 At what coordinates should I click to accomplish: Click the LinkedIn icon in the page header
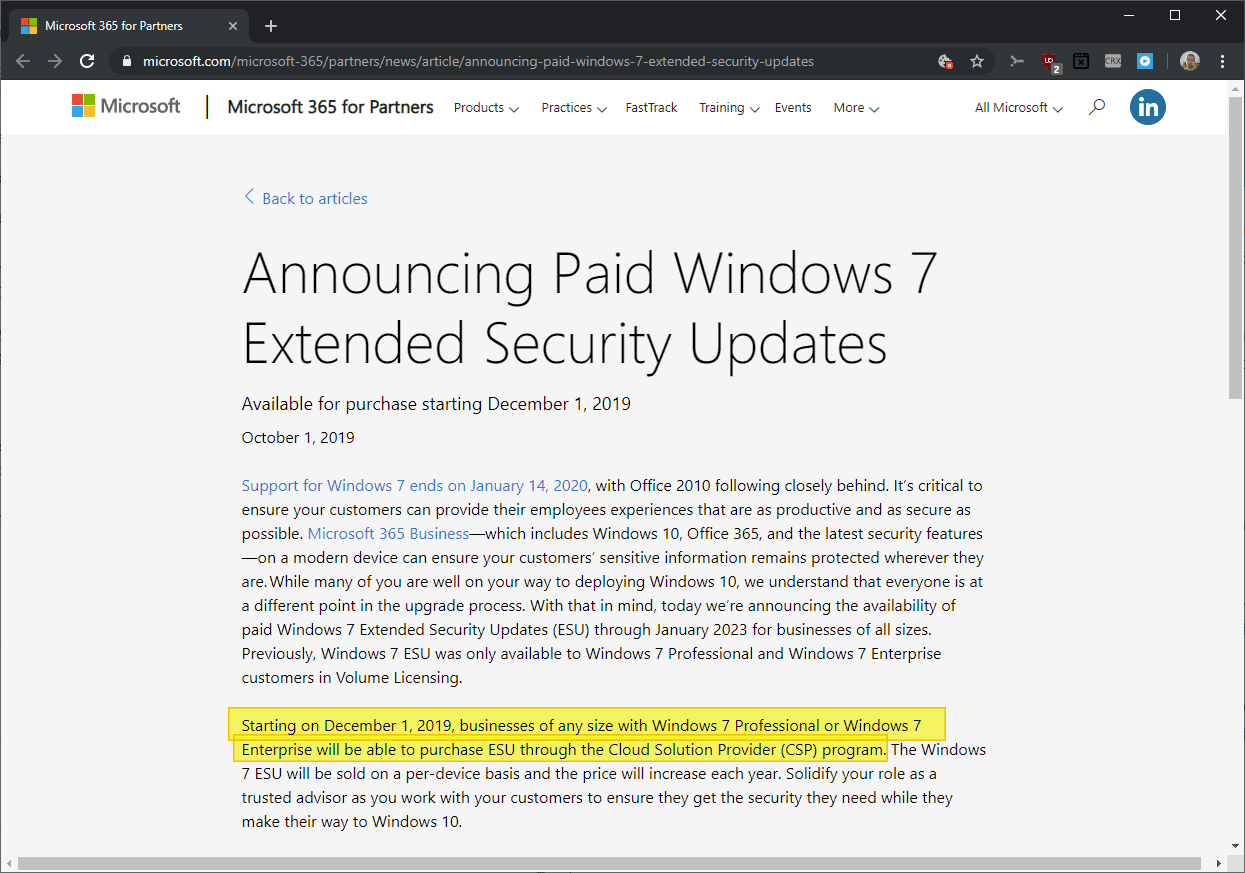[x=1147, y=107]
